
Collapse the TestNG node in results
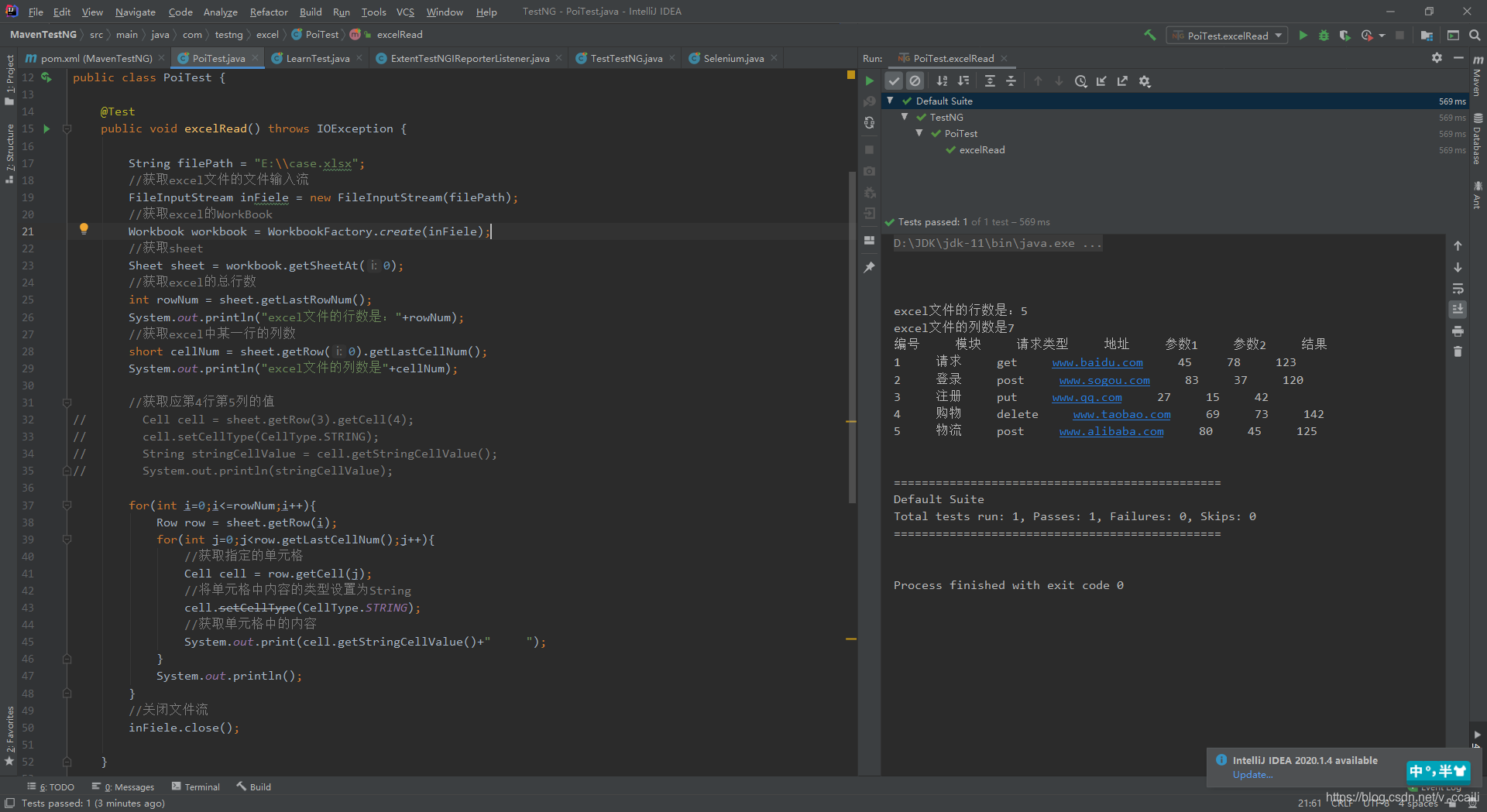tap(905, 117)
